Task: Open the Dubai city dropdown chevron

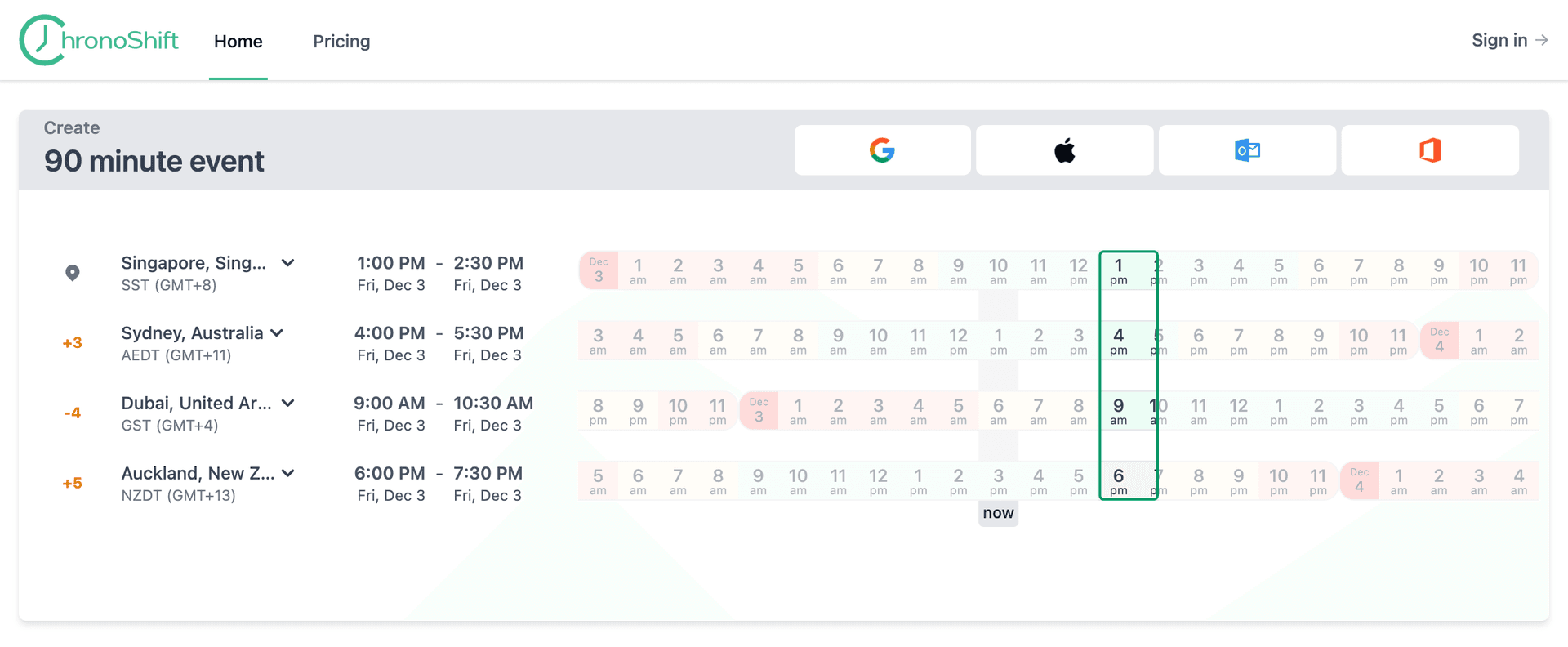Action: coord(288,404)
